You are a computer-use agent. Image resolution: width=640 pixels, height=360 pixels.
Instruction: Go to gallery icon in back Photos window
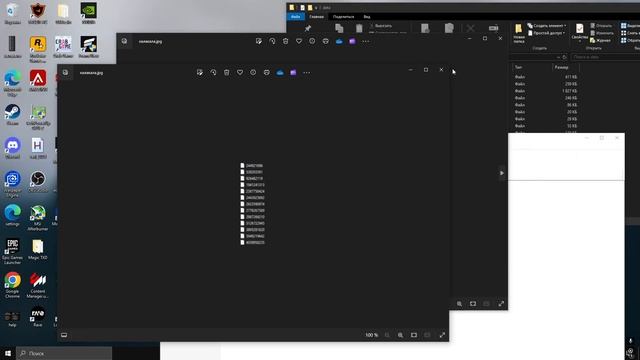124,41
